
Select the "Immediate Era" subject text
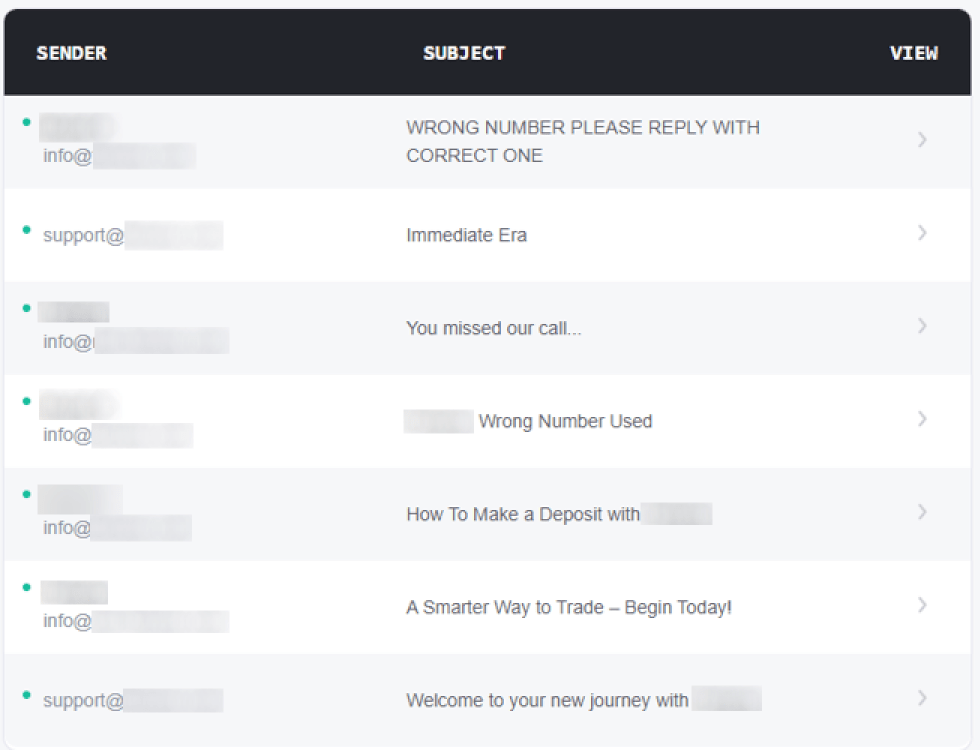tap(466, 235)
